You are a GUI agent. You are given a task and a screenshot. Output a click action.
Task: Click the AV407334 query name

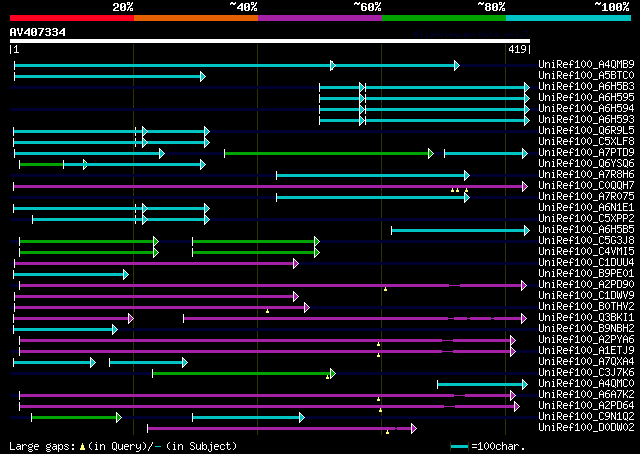[x=38, y=32]
